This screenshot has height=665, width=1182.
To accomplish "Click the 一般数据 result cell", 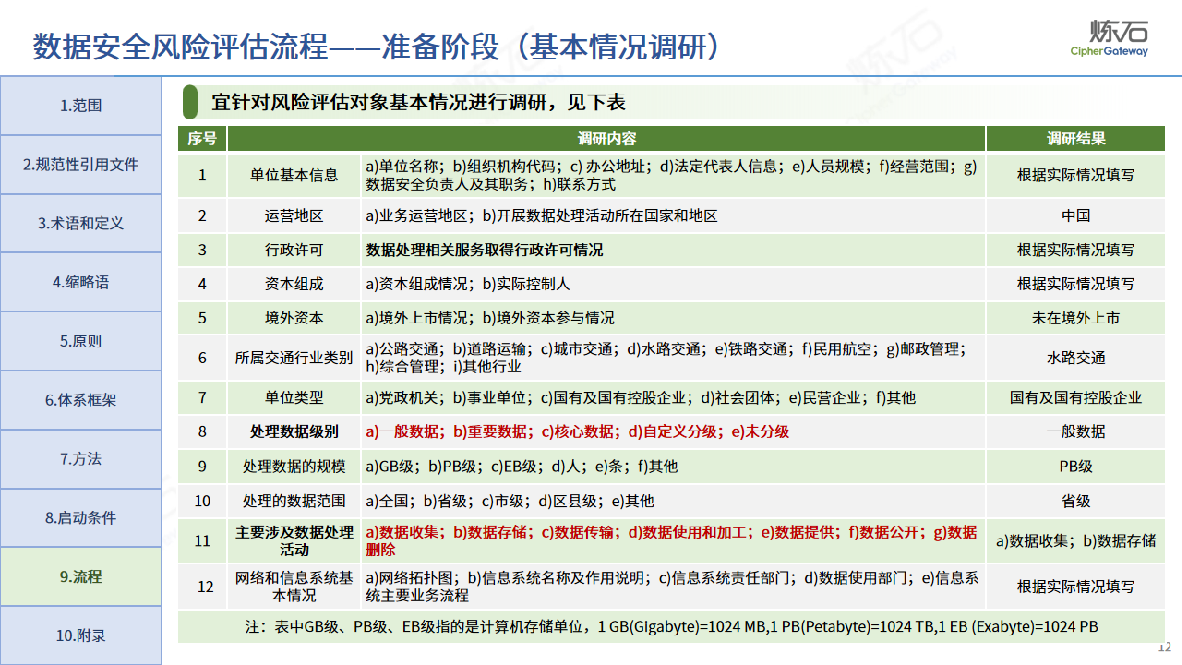I will pyautogui.click(x=1076, y=431).
